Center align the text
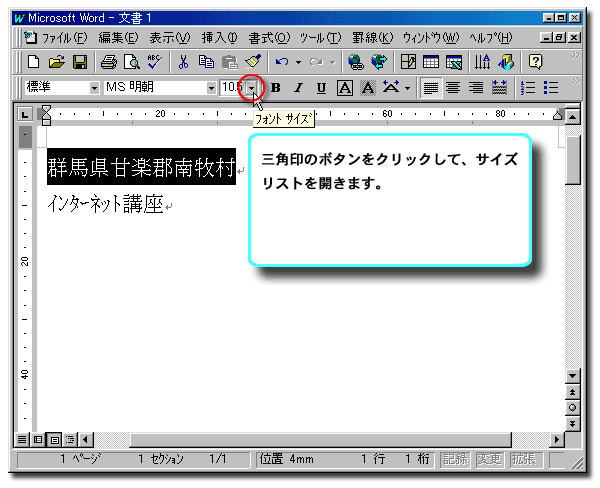The image size is (600, 488). [453, 88]
